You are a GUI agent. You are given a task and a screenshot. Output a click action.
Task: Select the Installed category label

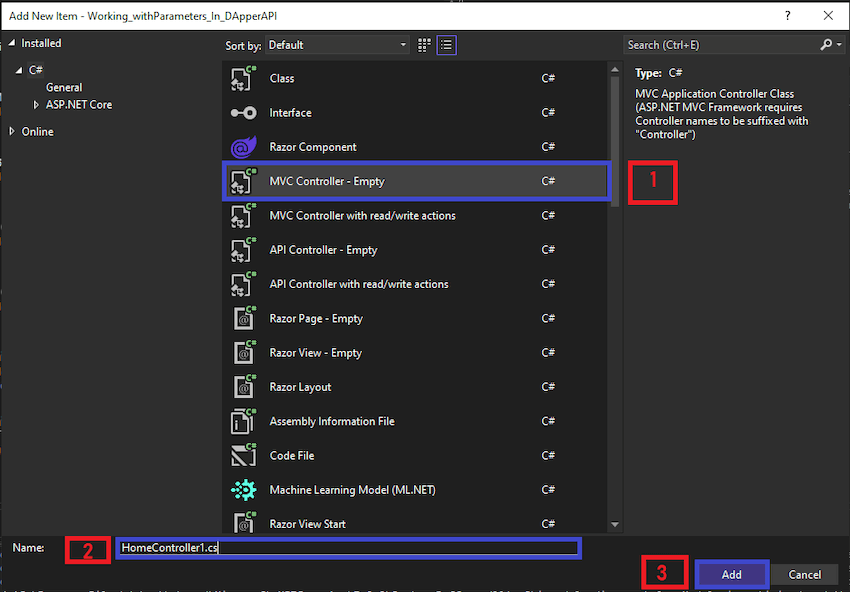pyautogui.click(x=41, y=43)
